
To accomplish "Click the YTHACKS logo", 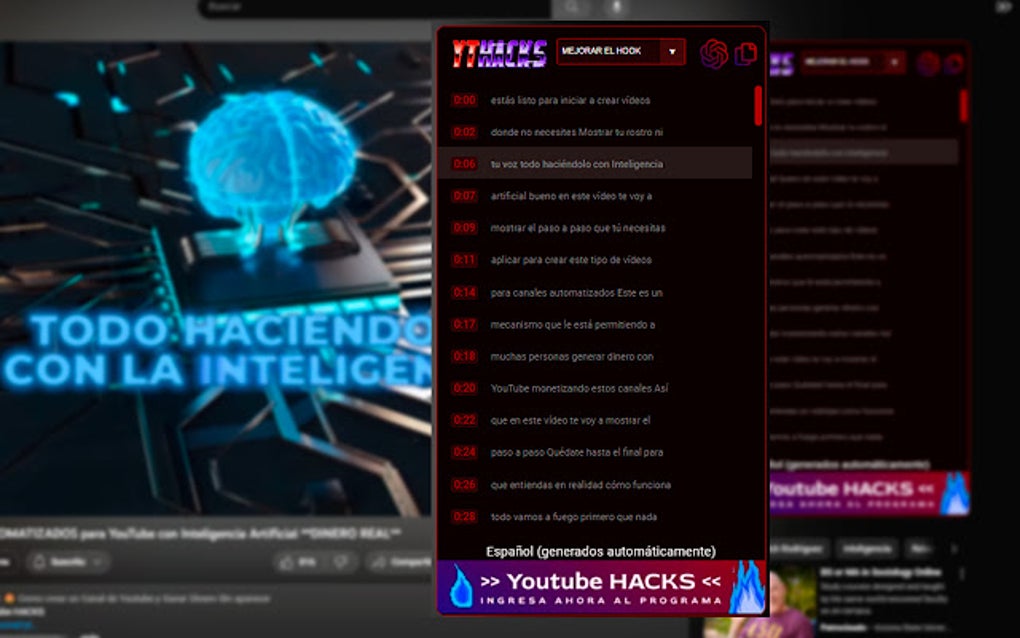I will [499, 53].
